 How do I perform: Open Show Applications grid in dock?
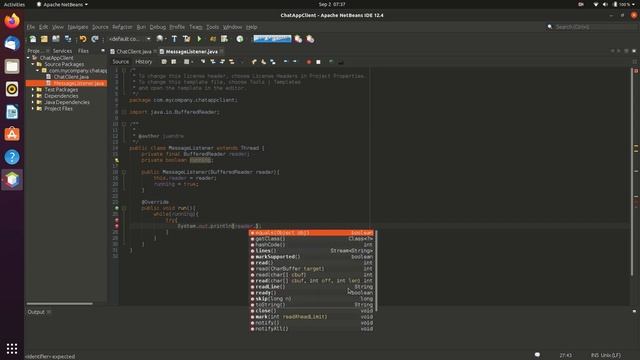[x=12, y=348]
